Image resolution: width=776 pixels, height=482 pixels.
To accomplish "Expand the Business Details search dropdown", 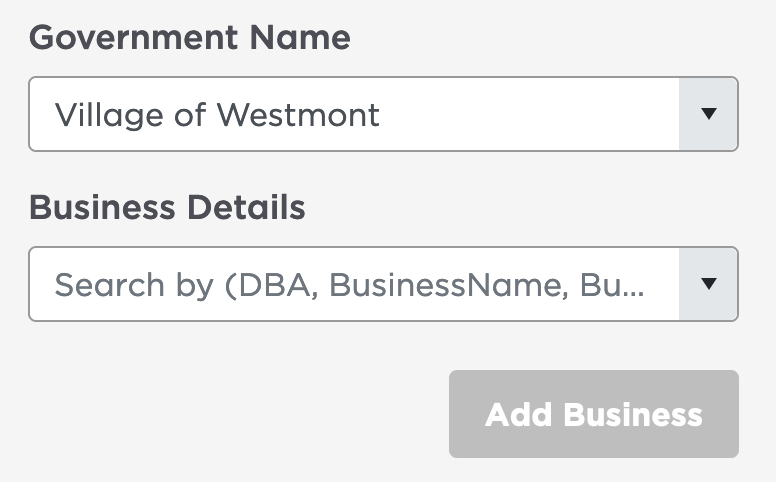I will click(384, 284).
